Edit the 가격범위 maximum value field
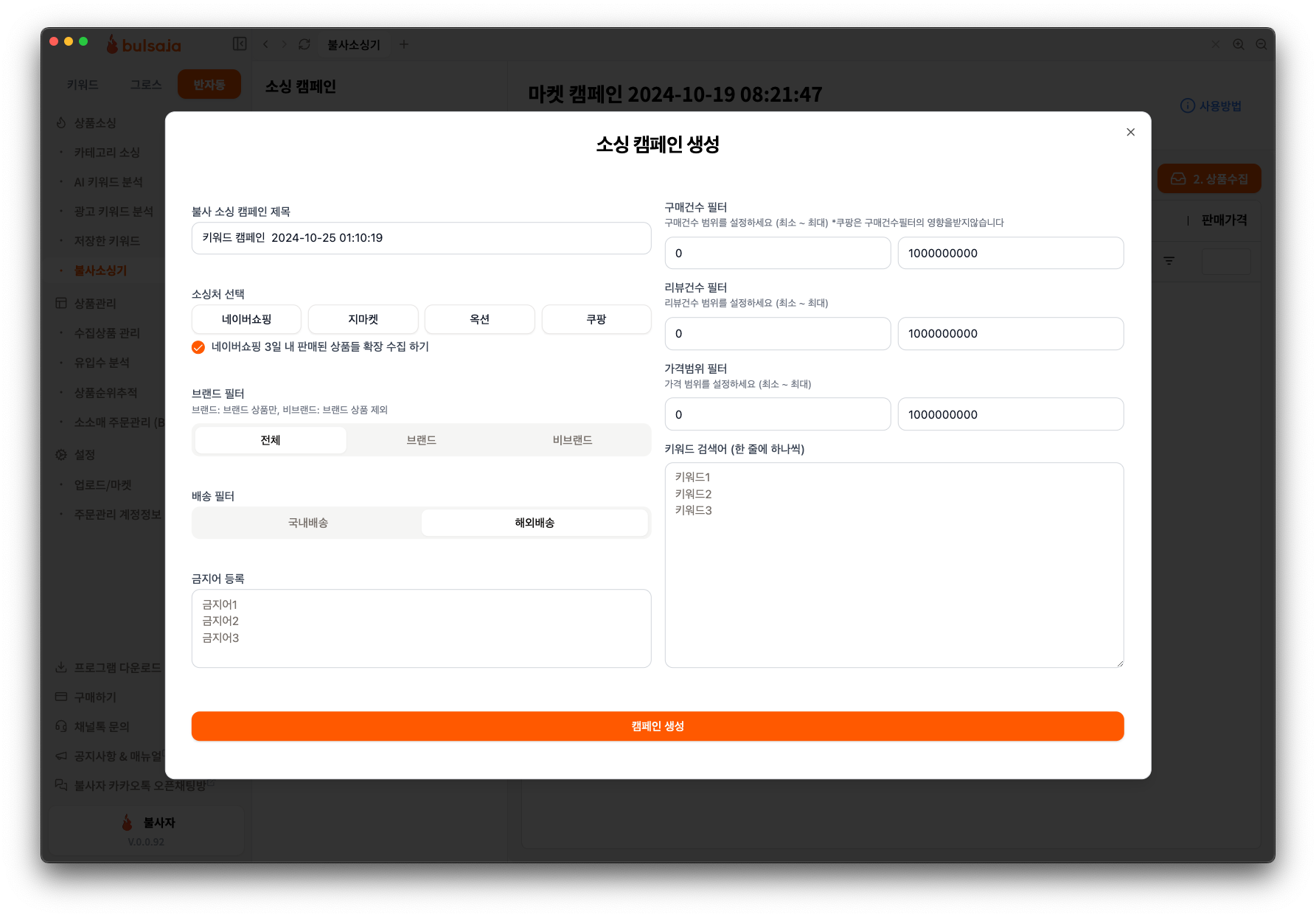1316x917 pixels. [x=1011, y=414]
